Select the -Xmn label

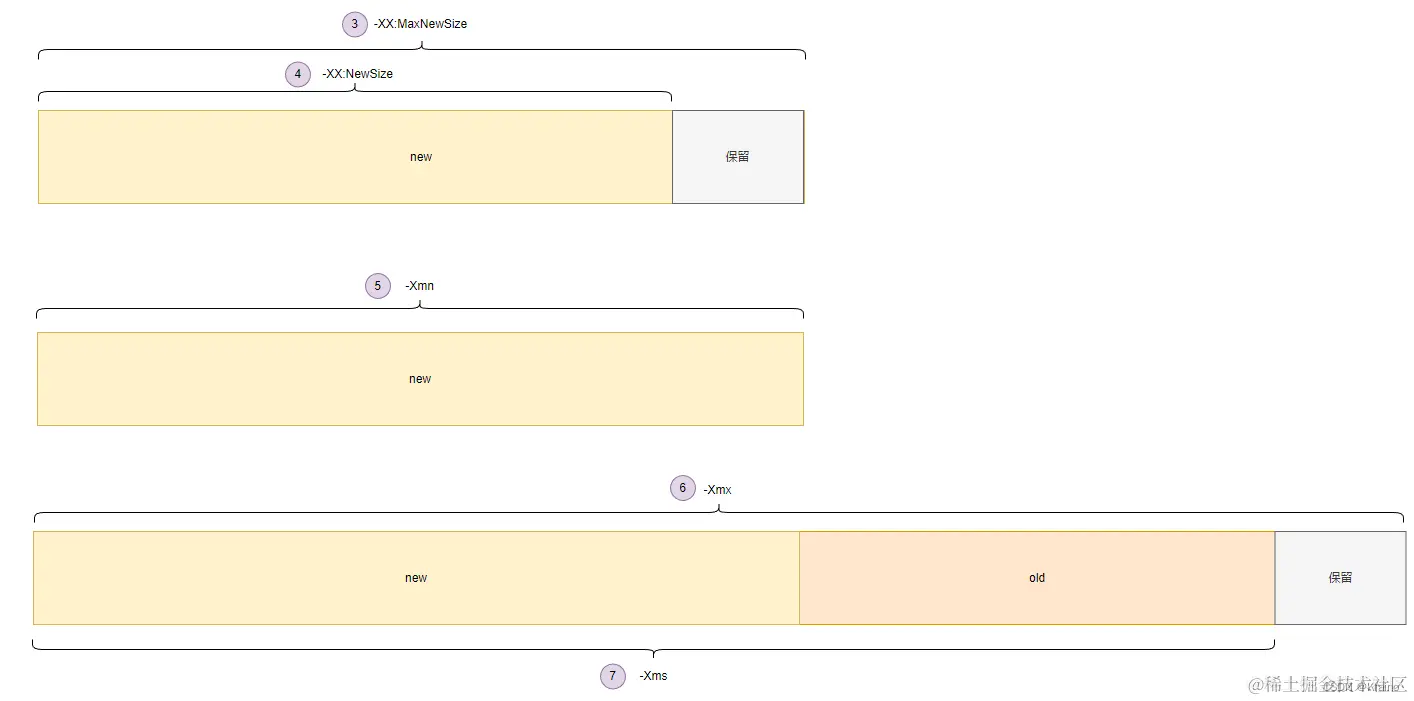420,286
